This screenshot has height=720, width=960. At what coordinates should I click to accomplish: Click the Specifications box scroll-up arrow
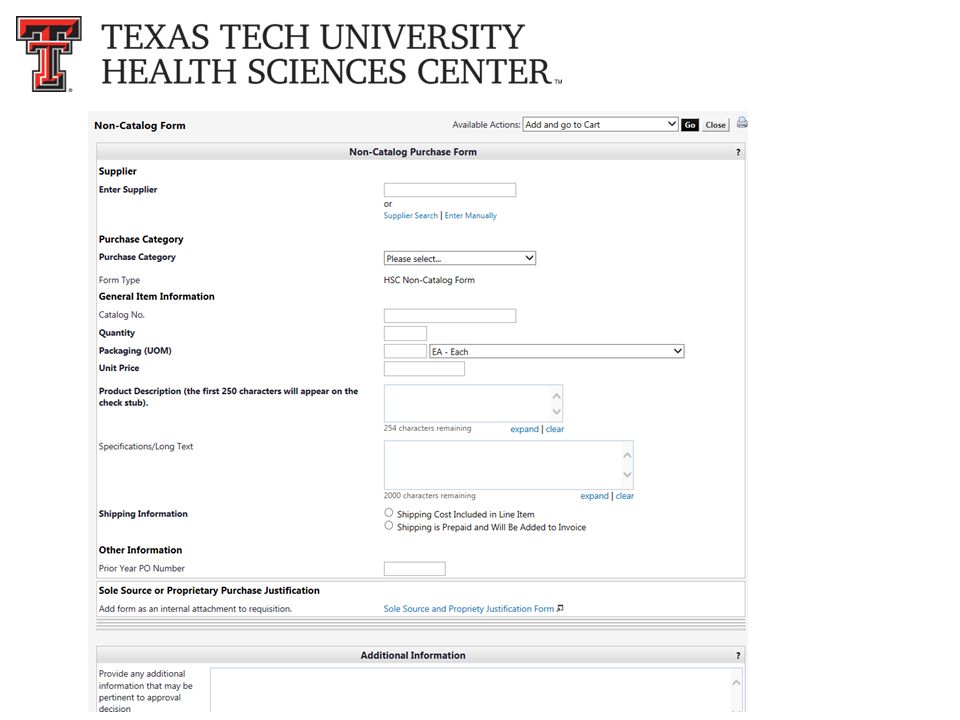(627, 456)
